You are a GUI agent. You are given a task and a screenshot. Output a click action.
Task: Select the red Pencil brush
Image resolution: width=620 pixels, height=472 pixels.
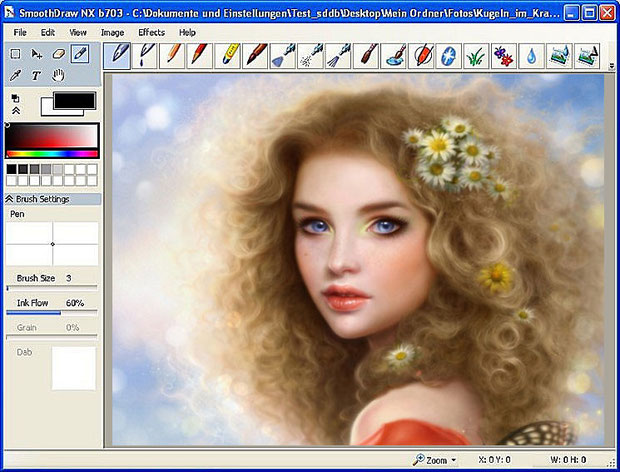coord(200,56)
